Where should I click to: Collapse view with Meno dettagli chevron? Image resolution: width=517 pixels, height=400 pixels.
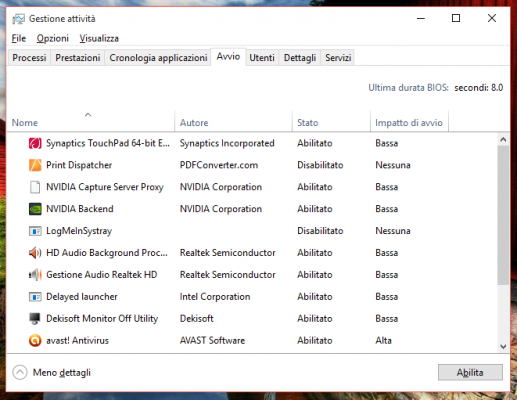(20, 372)
